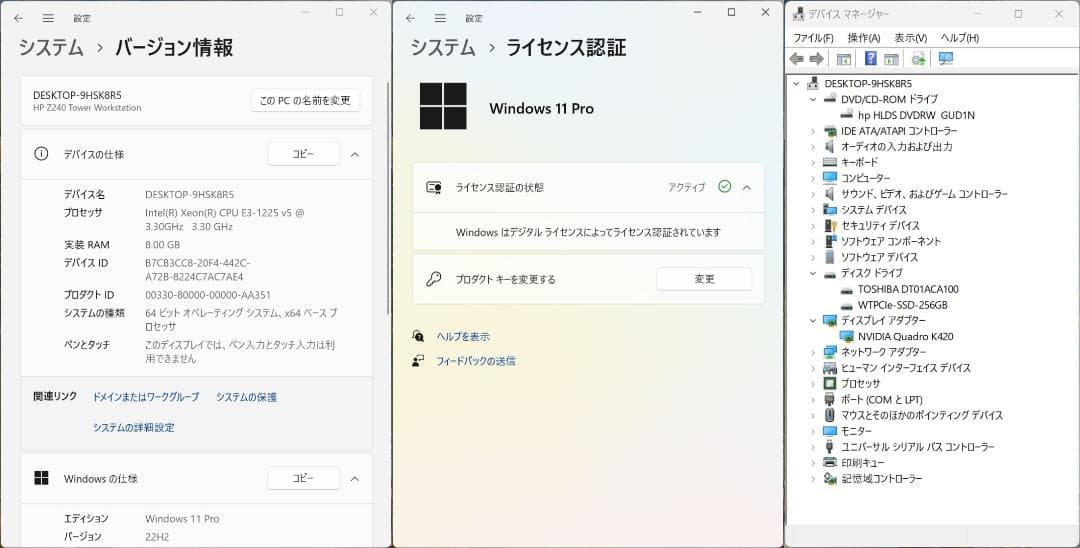
Task: Click the info icon next to デバイスの仕様
Action: pyautogui.click(x=41, y=154)
